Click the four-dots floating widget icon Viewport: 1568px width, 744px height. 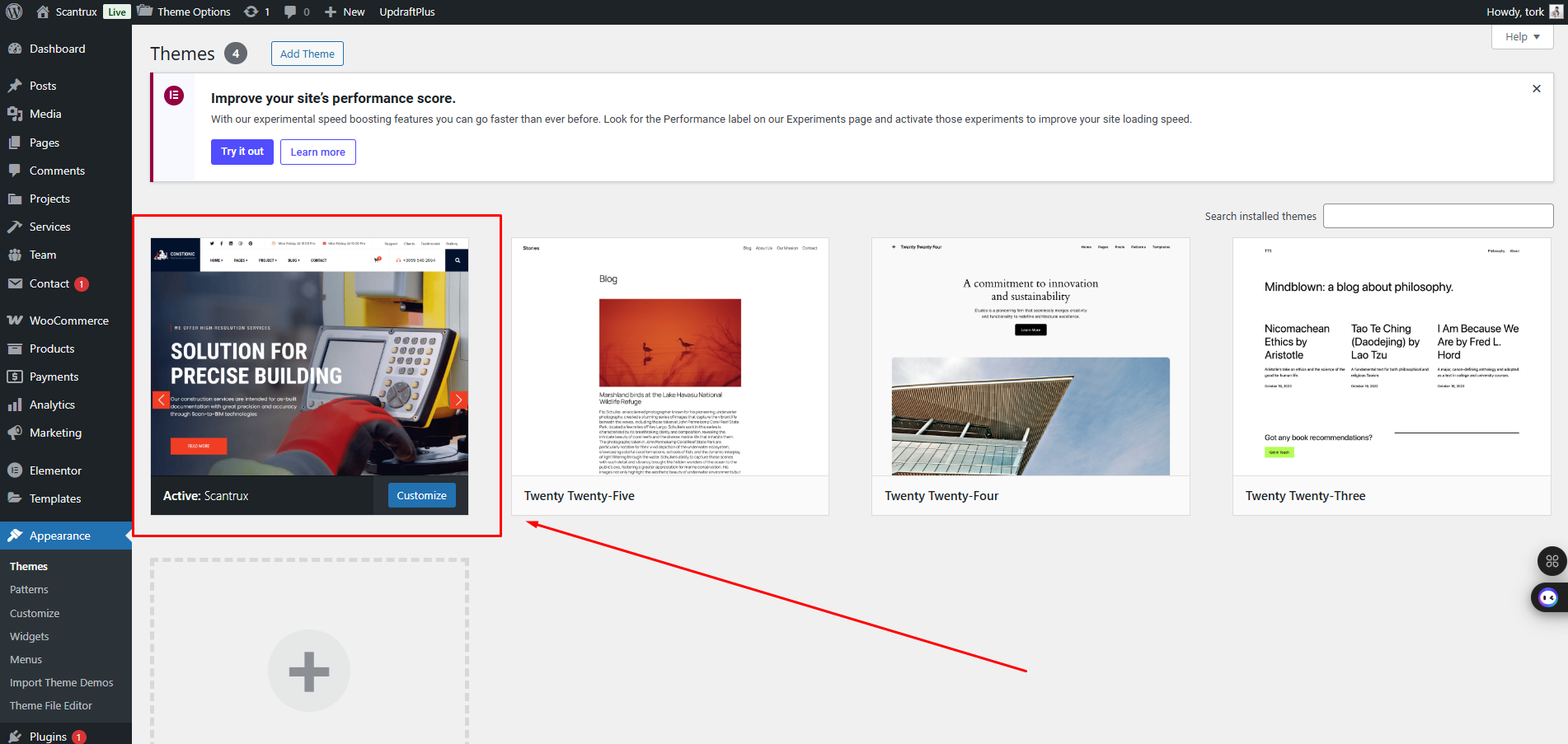click(x=1552, y=561)
